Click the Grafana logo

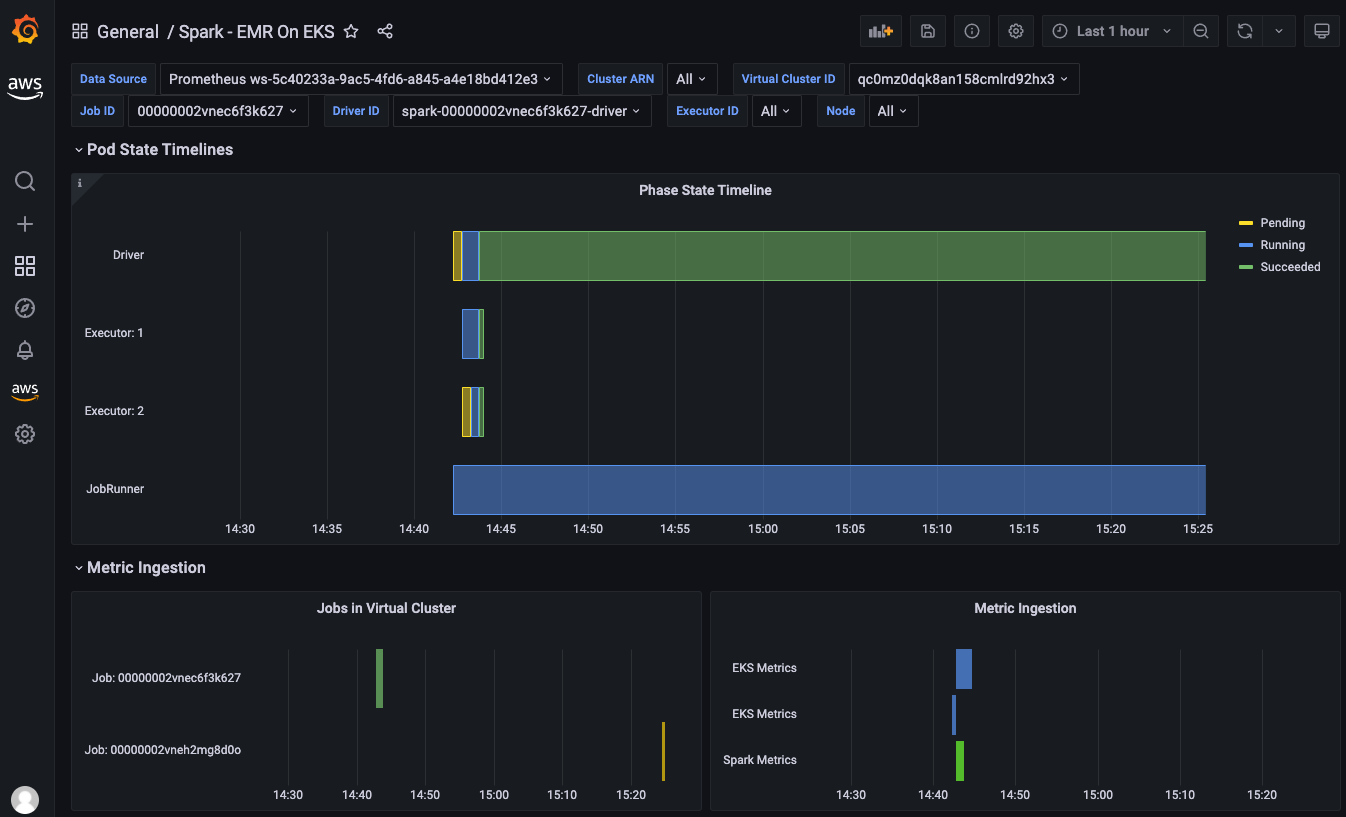point(25,29)
